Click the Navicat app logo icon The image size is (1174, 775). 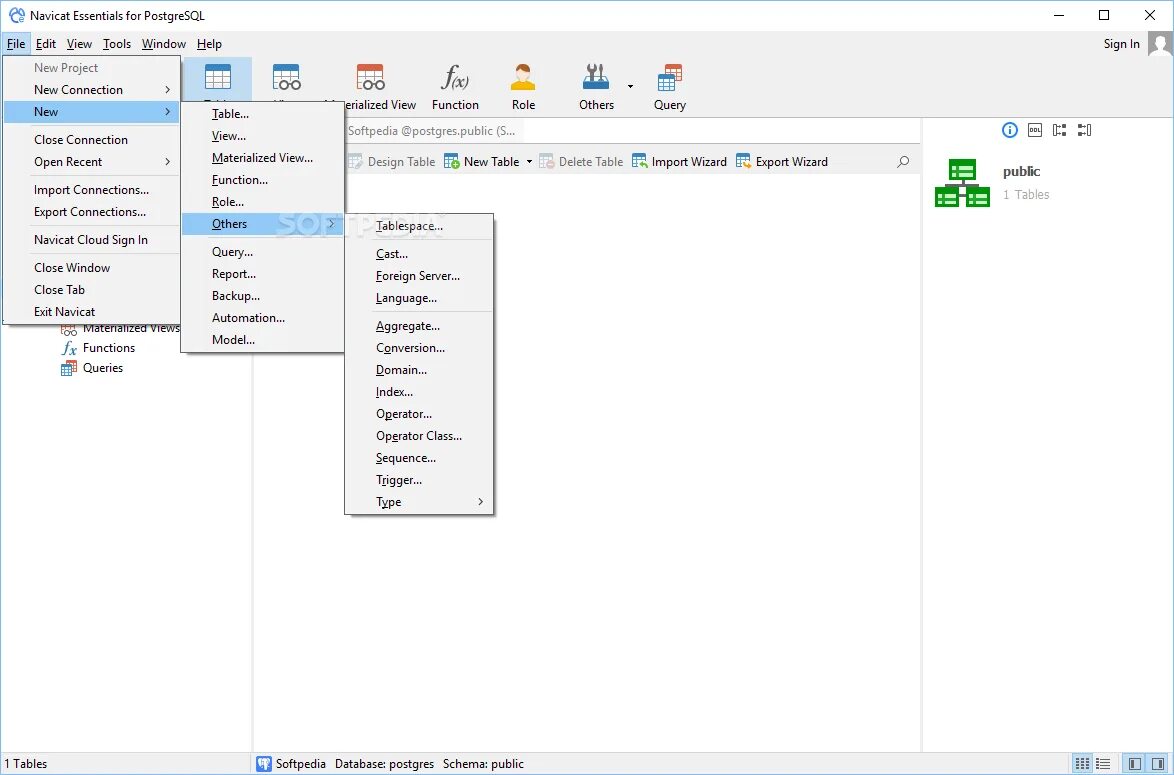[16, 15]
